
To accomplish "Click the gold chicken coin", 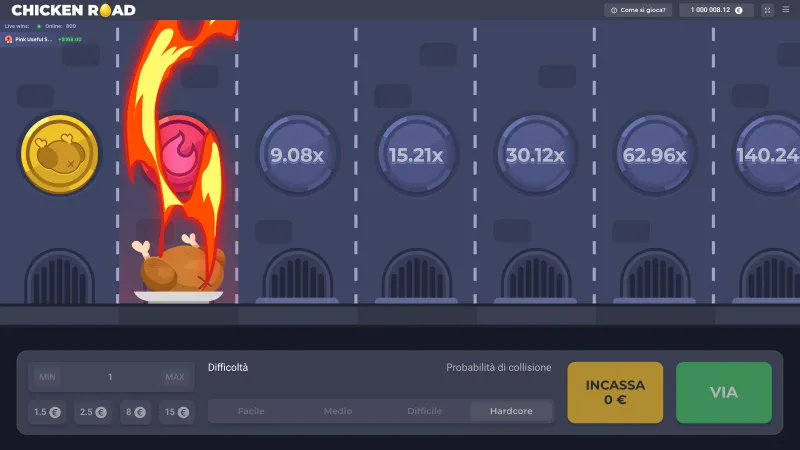I will [60, 154].
